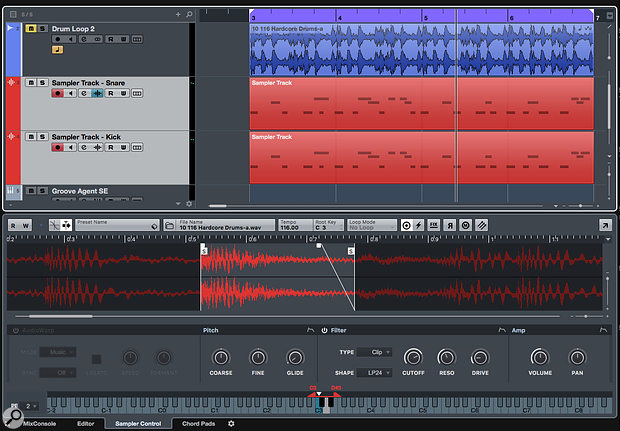The image size is (620, 431).
Task: Open channel settings for Sampler Track - Snare
Action: pyautogui.click(x=84, y=93)
